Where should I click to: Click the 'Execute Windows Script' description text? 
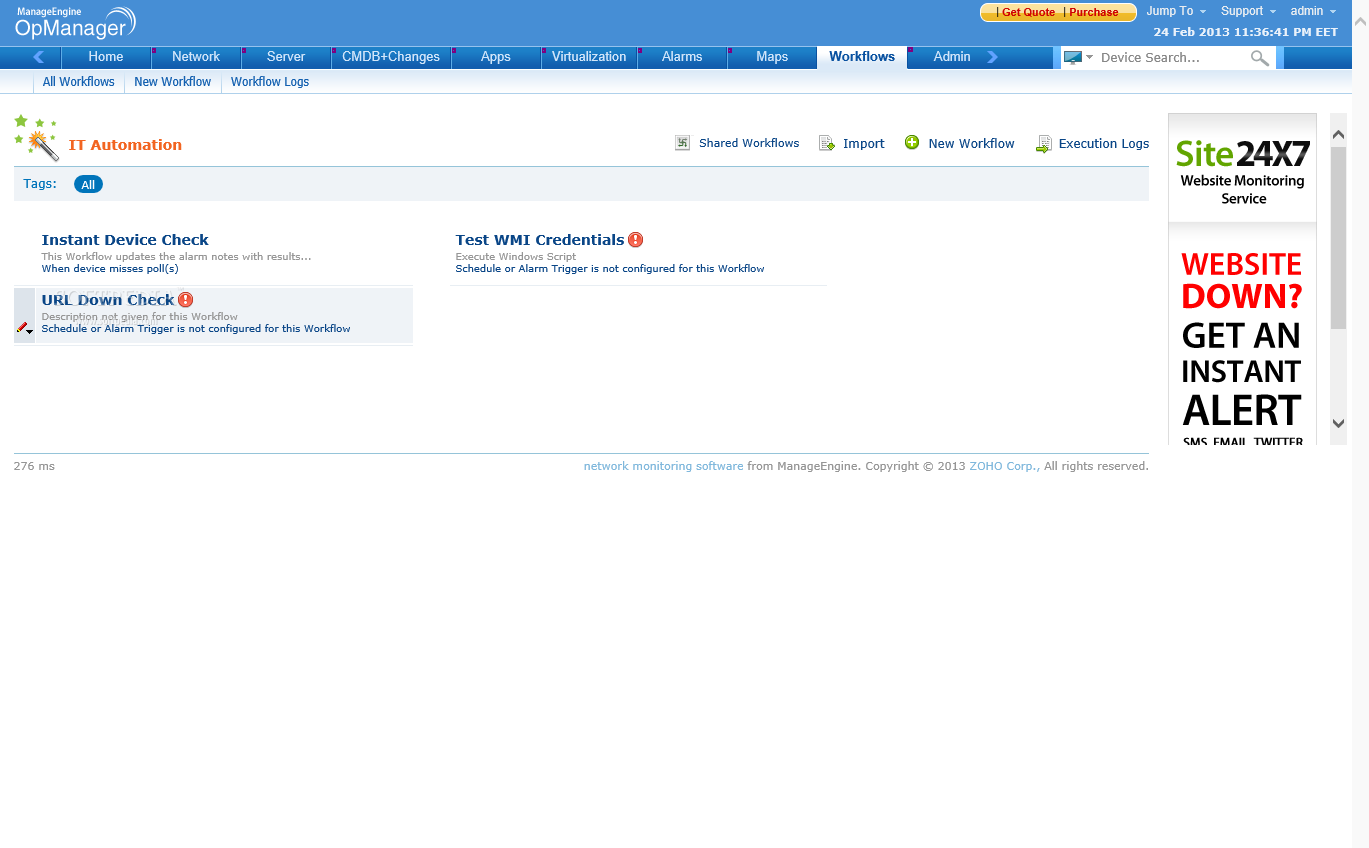(x=516, y=257)
